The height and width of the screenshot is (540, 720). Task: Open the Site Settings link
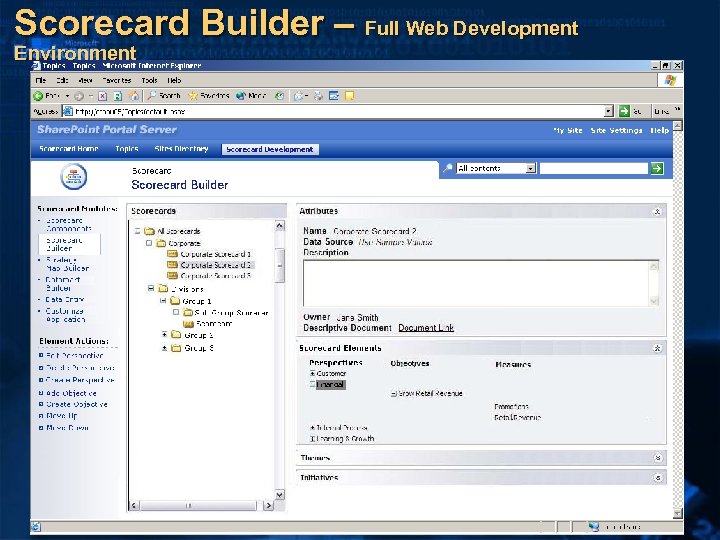point(616,130)
